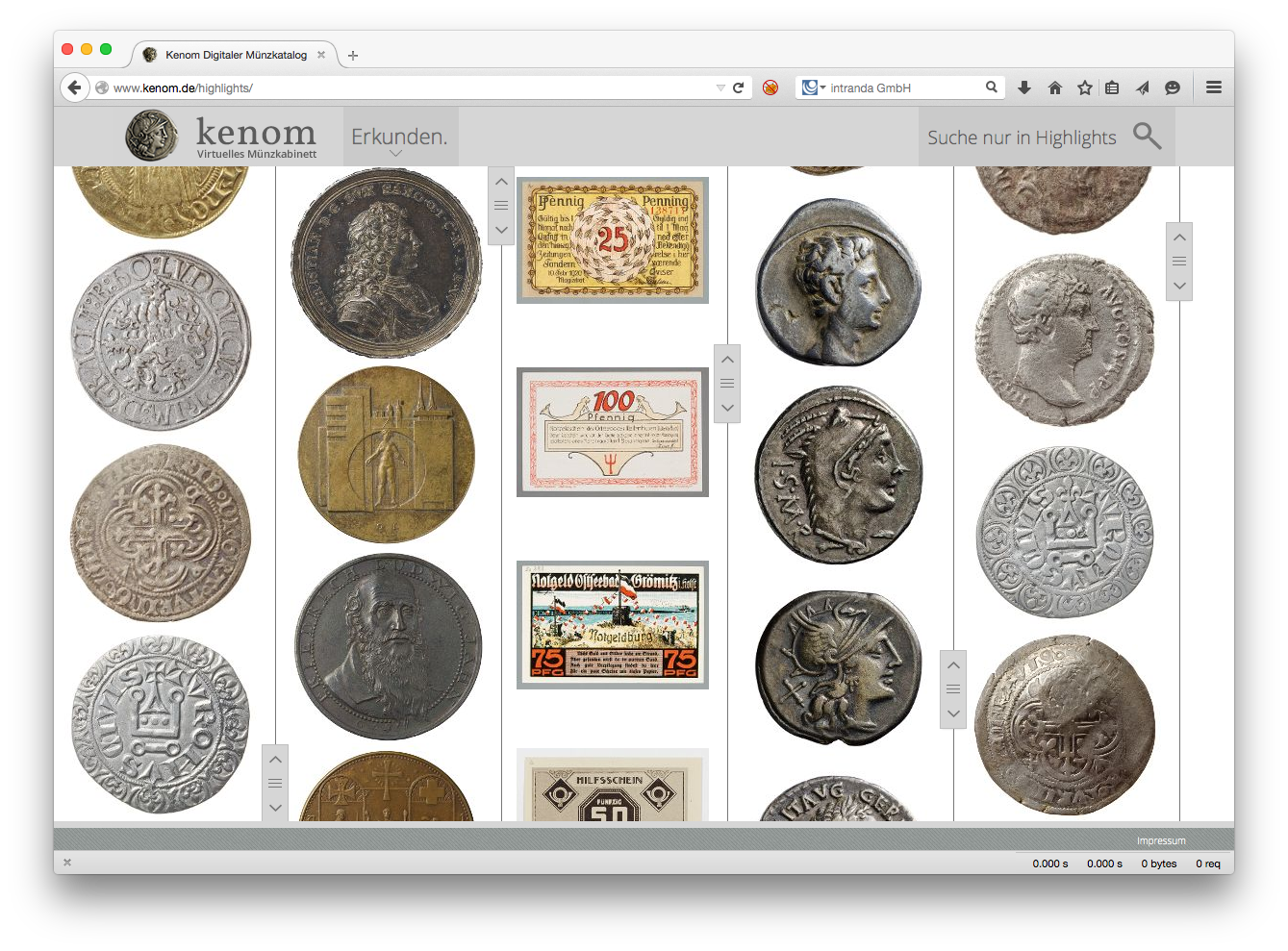
Task: Open the chat bubble icon in toolbar
Action: pyautogui.click(x=1173, y=88)
